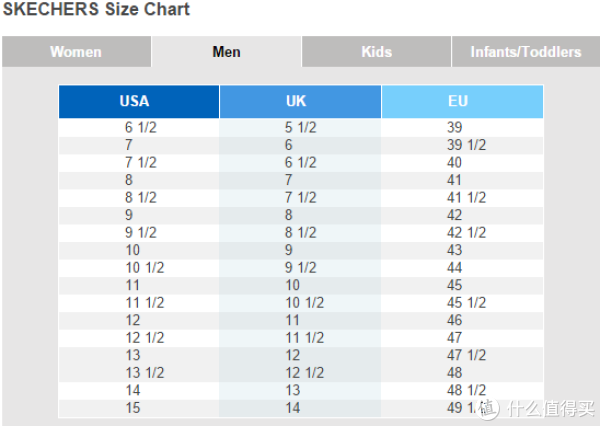
Task: Select the Men size tab
Action: tap(227, 52)
